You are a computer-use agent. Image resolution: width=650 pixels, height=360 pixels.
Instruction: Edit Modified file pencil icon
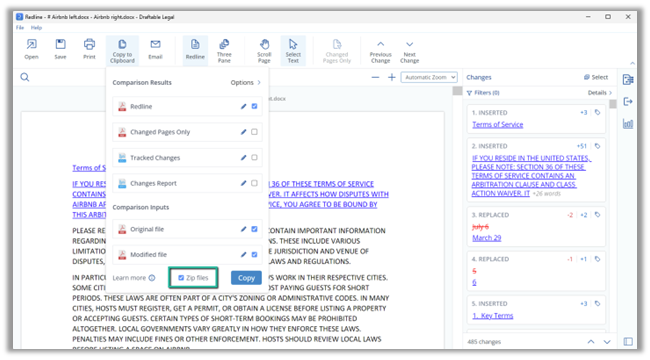(x=243, y=254)
